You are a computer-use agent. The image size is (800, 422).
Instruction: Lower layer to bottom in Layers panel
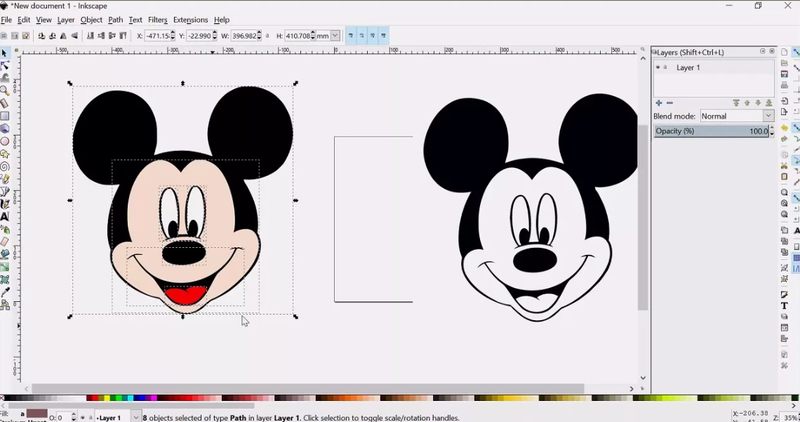coord(769,103)
